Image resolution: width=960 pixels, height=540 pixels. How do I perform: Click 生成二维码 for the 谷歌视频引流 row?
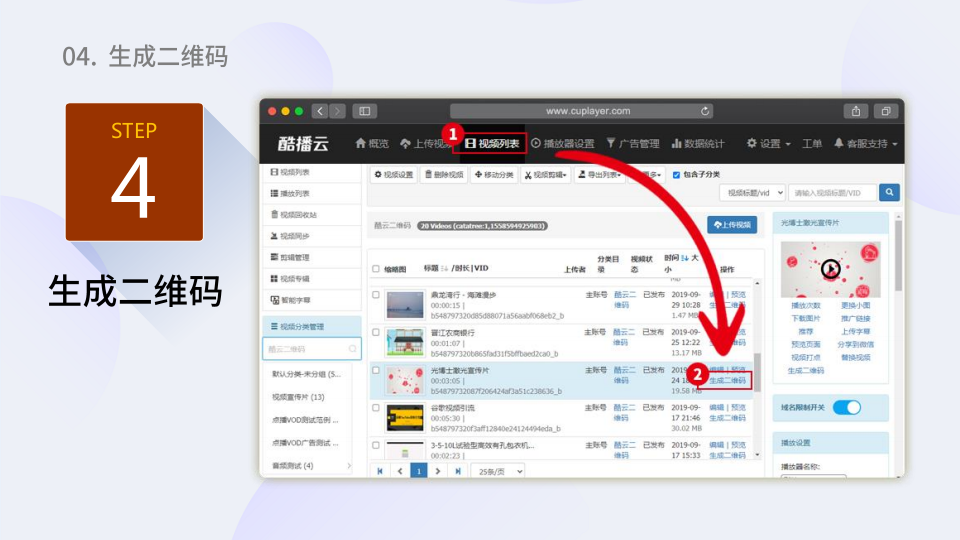[727, 418]
